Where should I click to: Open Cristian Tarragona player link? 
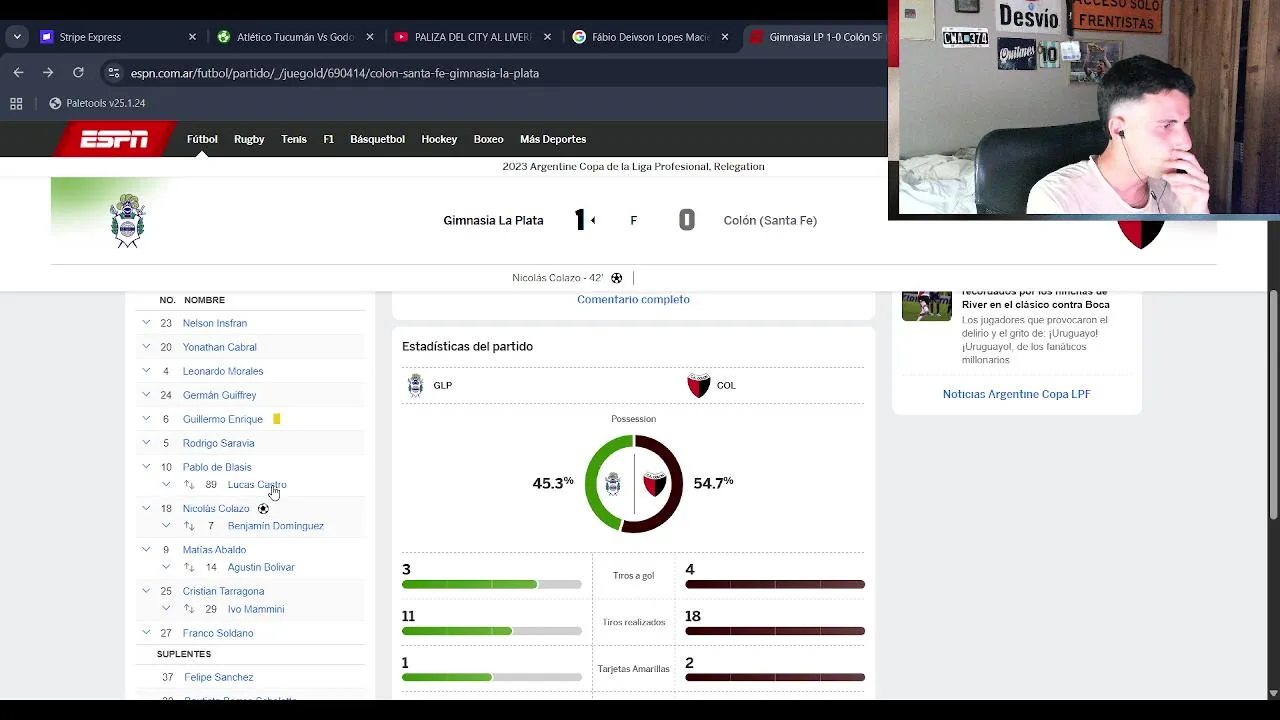tap(223, 591)
